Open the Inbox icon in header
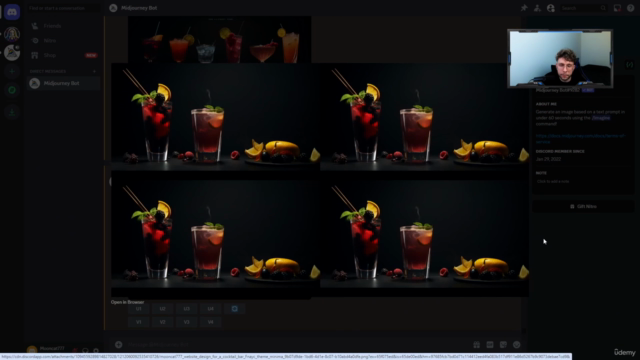The height and width of the screenshot is (360, 640). point(617,8)
